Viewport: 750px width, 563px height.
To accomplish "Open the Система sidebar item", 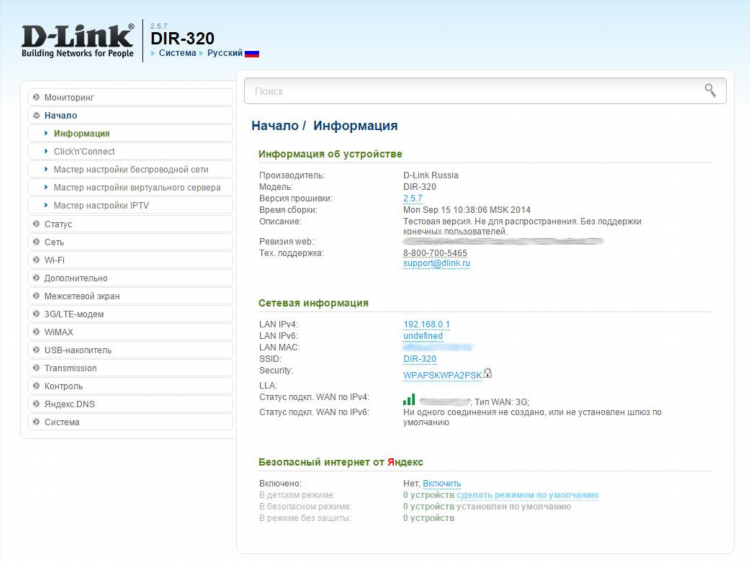I will [130, 422].
